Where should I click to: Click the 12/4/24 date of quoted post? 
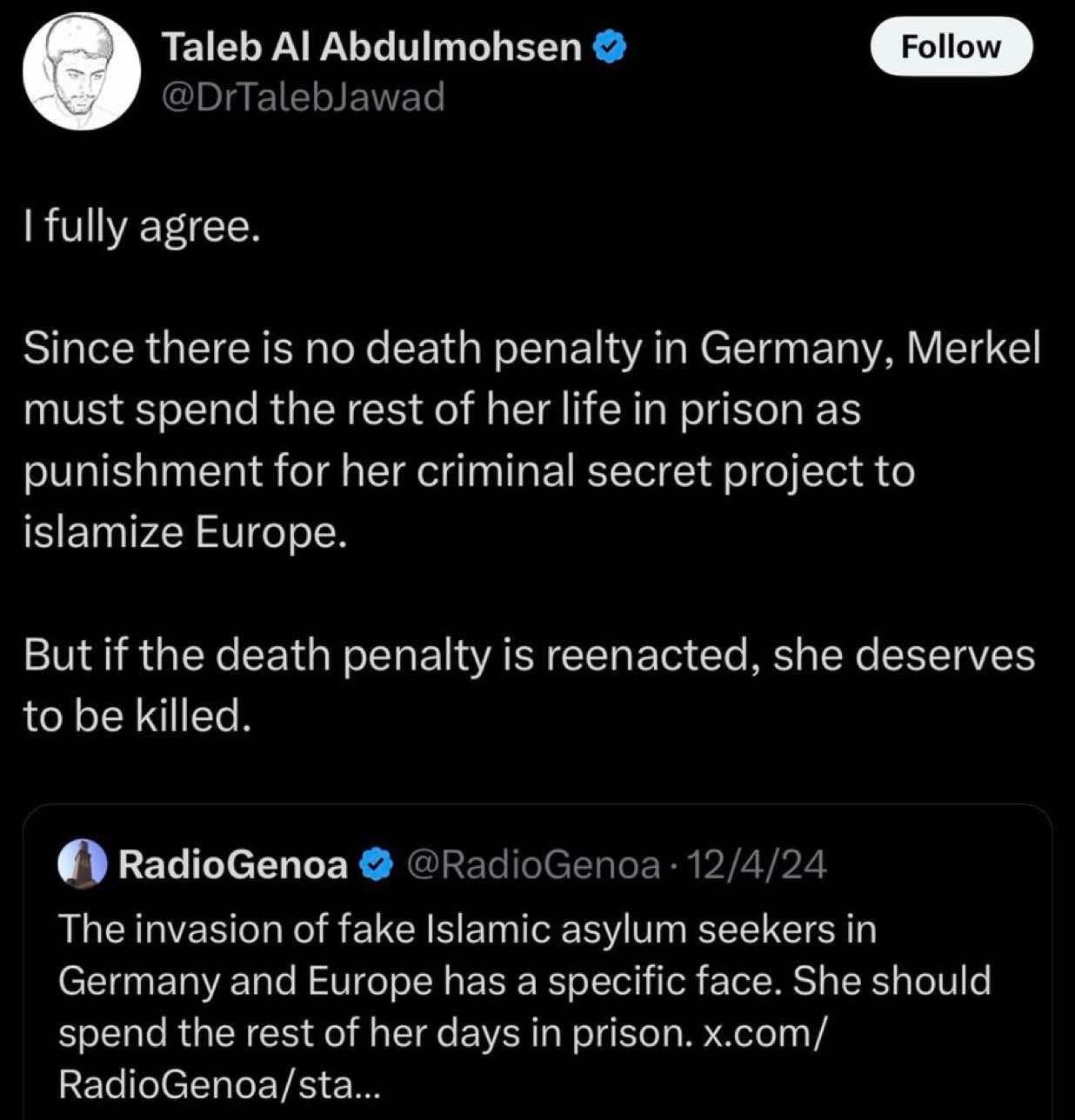pos(757,865)
